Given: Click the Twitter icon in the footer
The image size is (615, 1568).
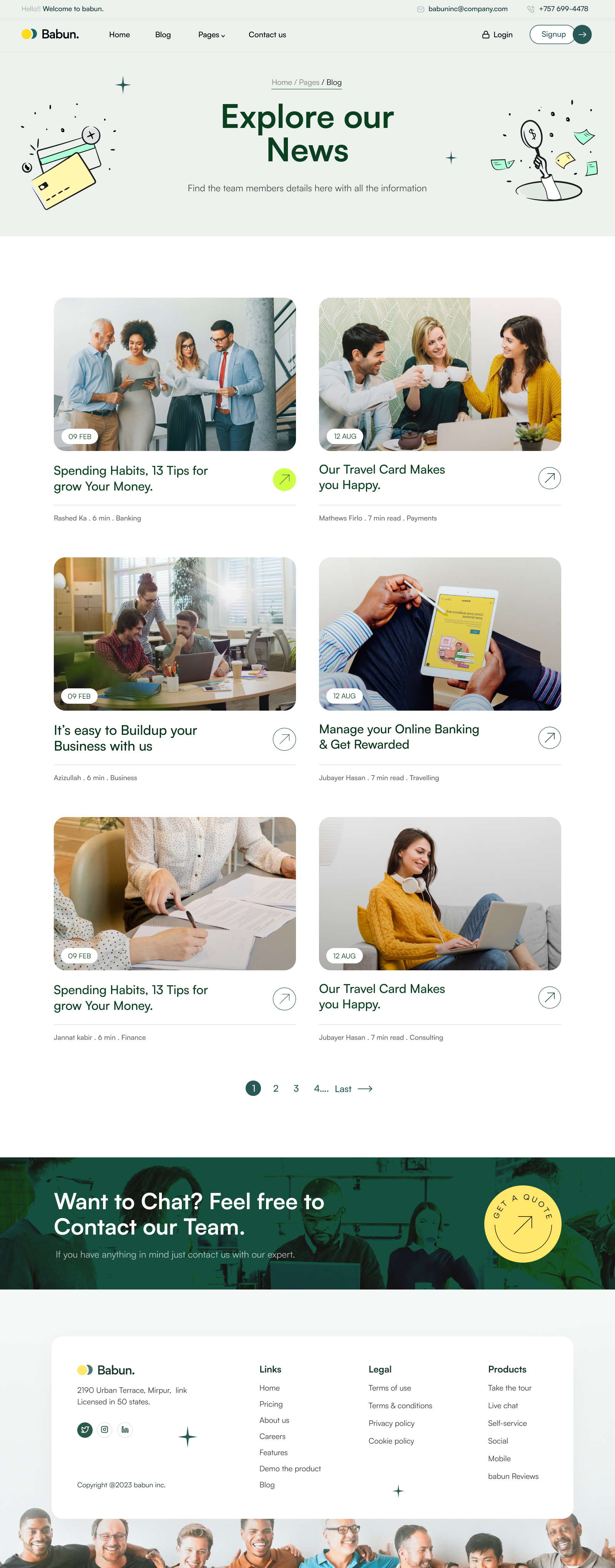Looking at the screenshot, I should [85, 1429].
